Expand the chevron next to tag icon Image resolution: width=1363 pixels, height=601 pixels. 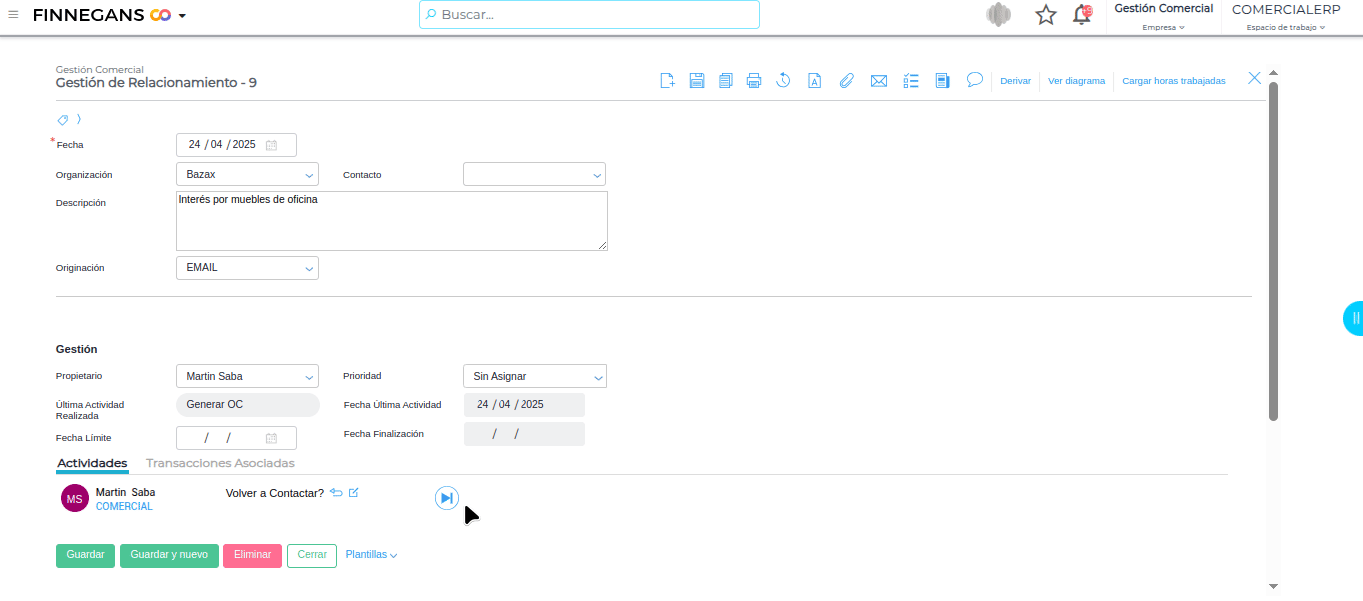[79, 119]
